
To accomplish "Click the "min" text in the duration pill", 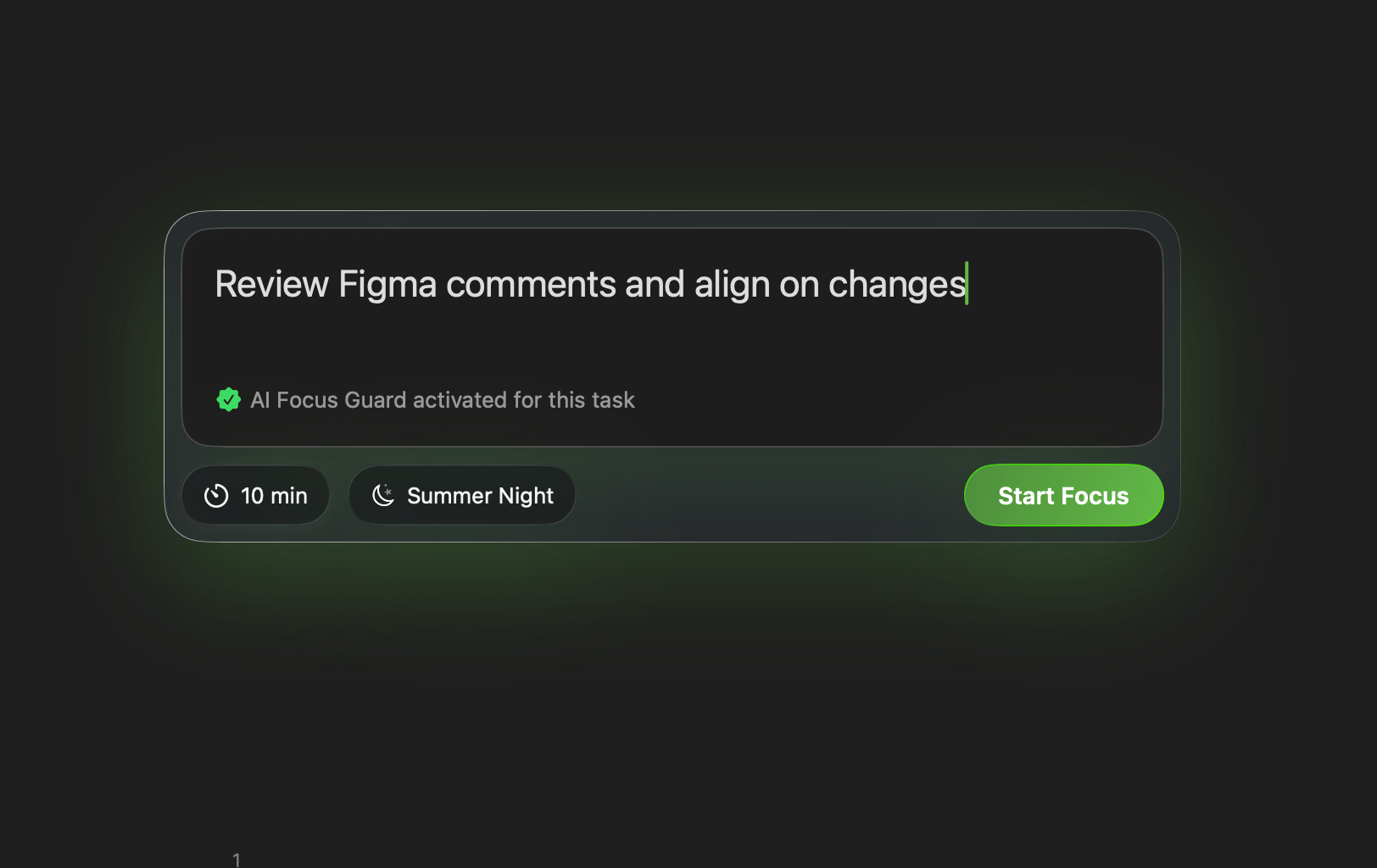I will click(x=289, y=496).
